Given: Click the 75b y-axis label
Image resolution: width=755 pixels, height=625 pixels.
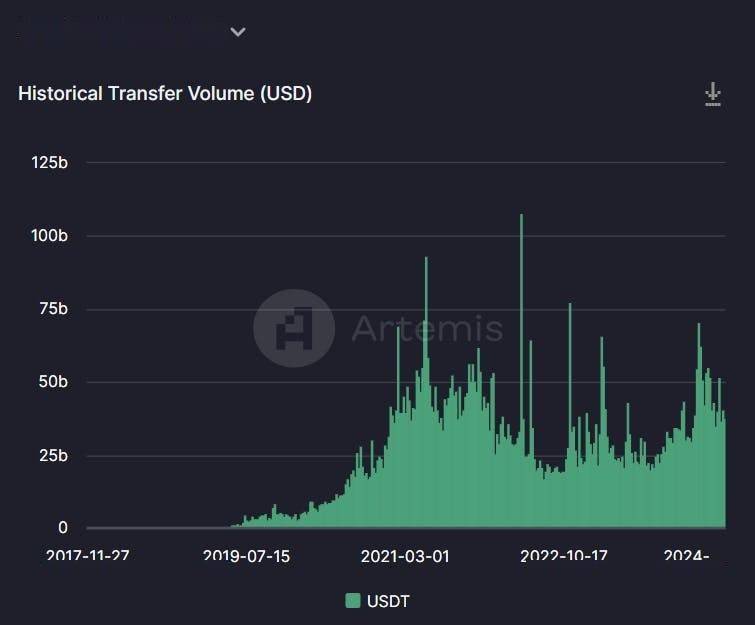Looking at the screenshot, I should (53, 309).
